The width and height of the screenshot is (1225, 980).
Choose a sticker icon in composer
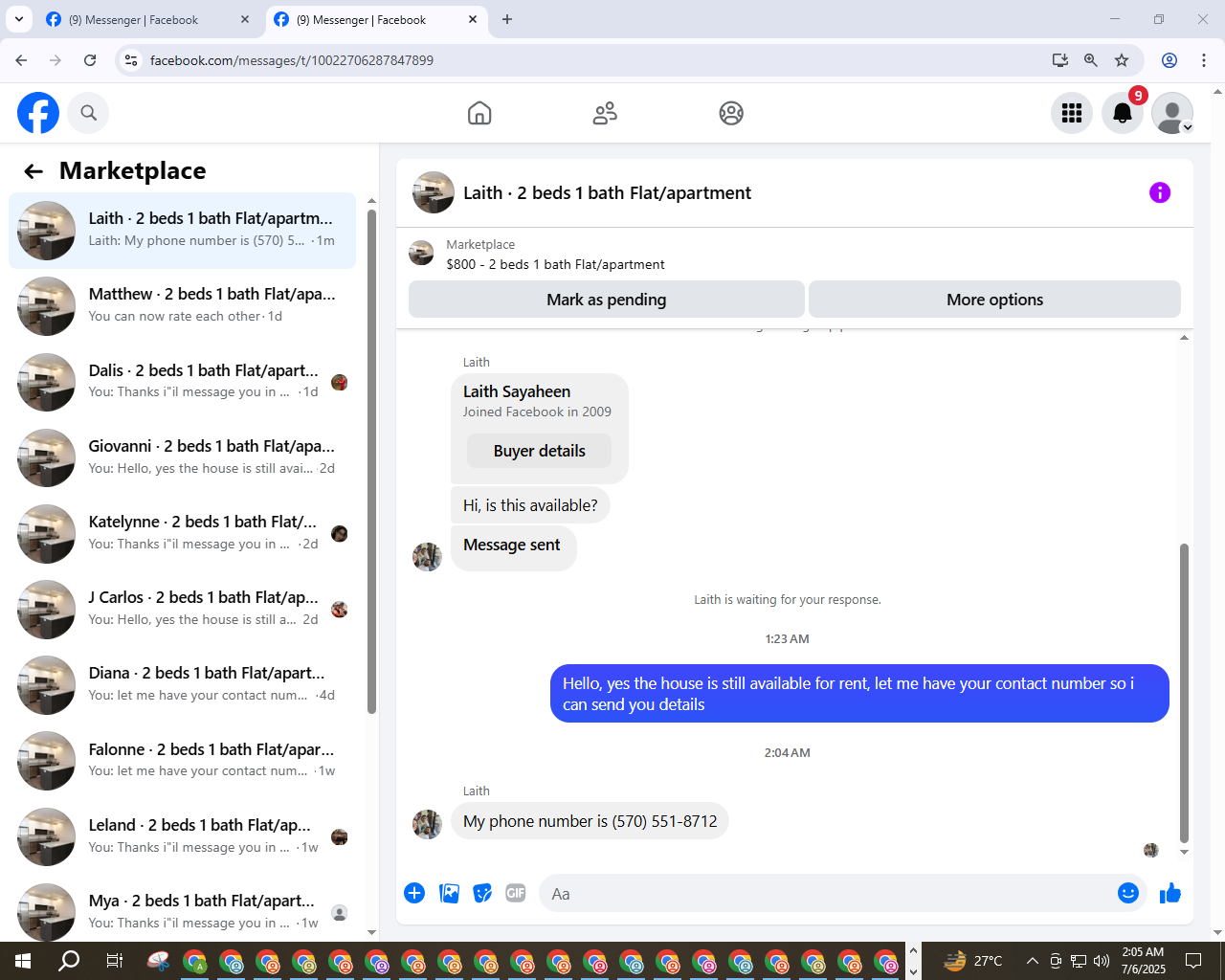482,893
